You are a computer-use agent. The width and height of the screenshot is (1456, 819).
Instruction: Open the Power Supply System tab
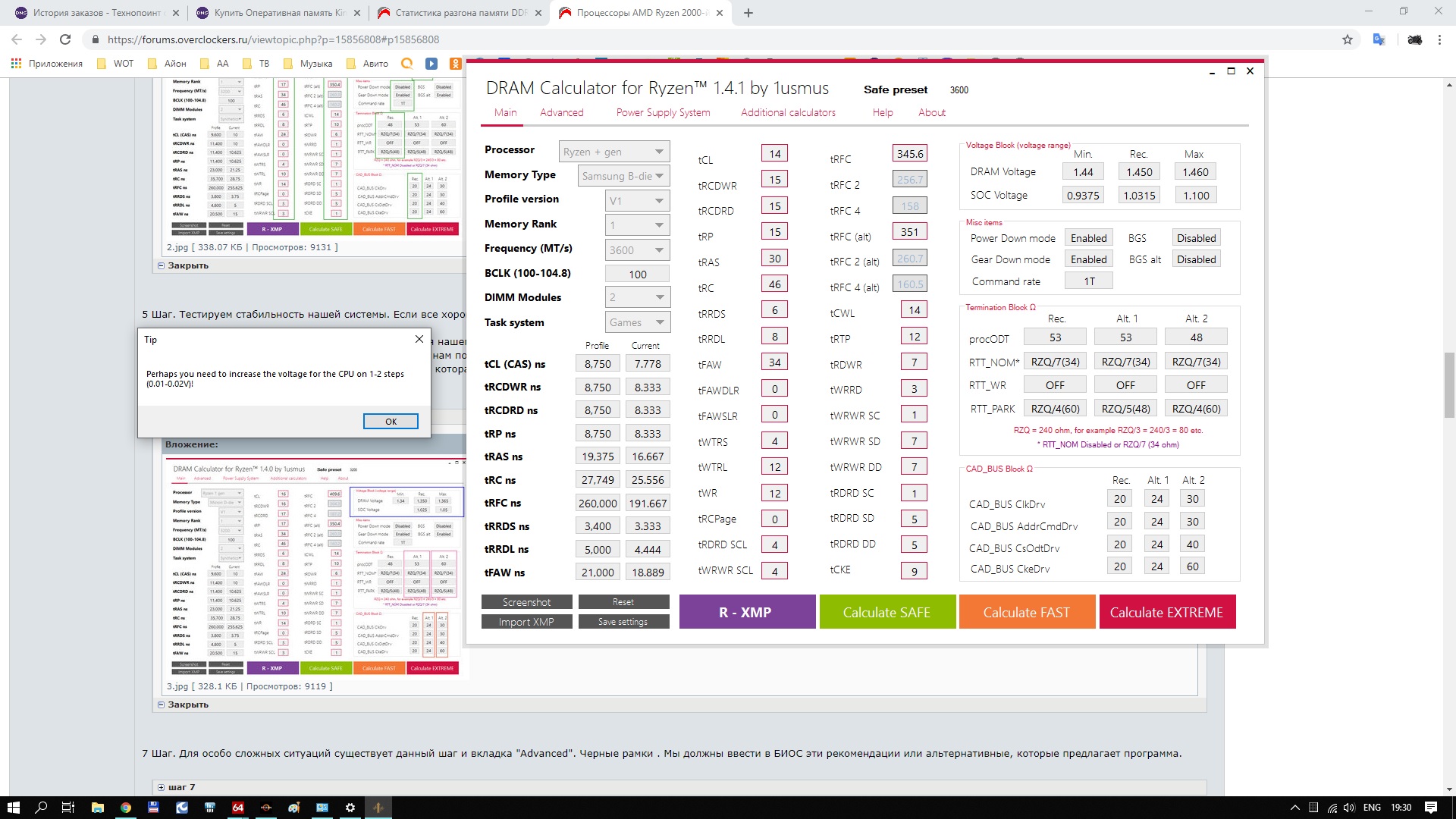(663, 112)
